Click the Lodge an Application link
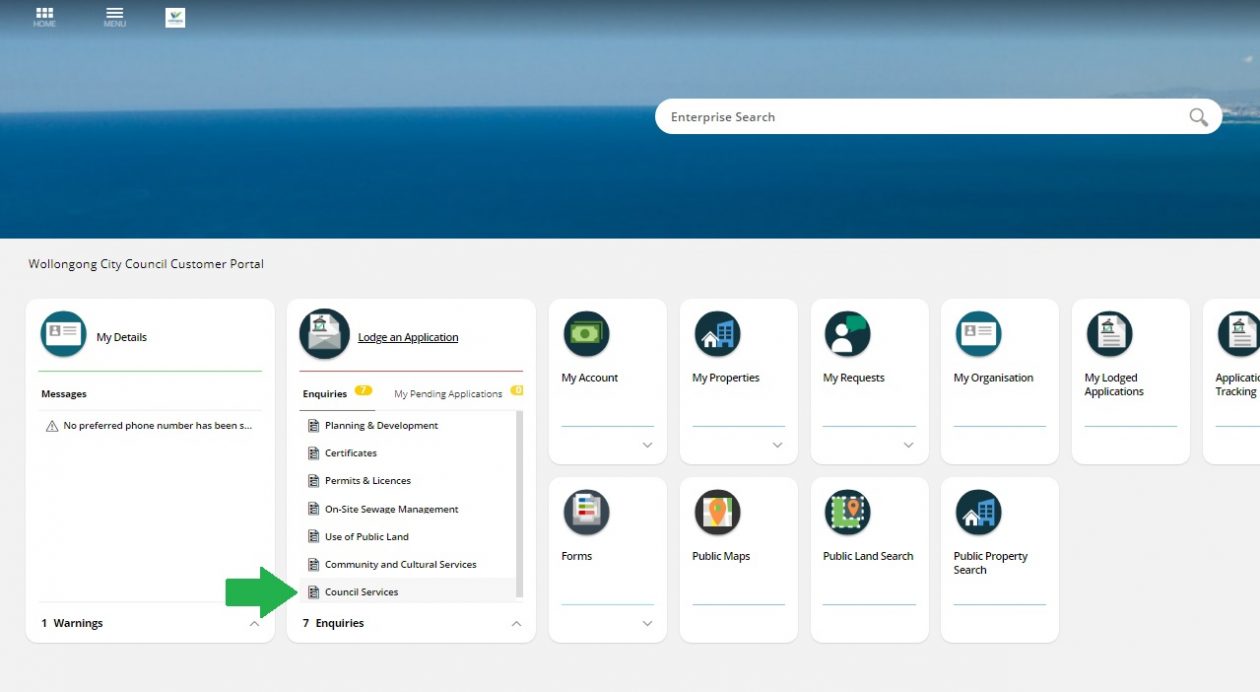The width and height of the screenshot is (1260, 692). pyautogui.click(x=408, y=337)
